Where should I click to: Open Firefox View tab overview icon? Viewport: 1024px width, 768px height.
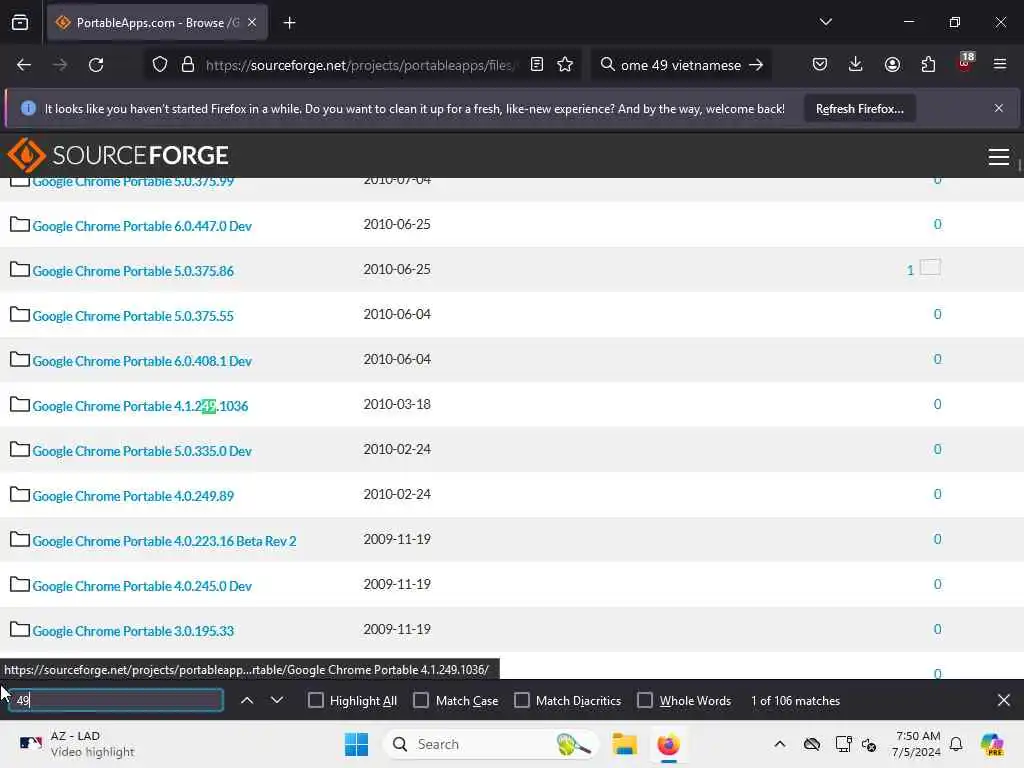[x=20, y=22]
